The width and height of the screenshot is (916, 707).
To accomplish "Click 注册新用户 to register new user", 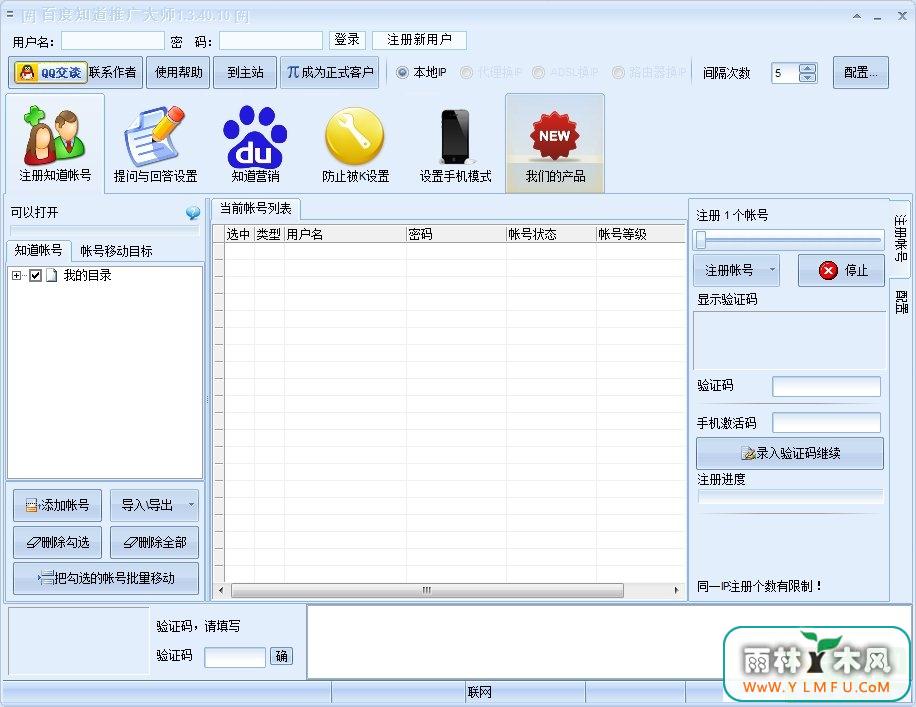I will point(419,40).
